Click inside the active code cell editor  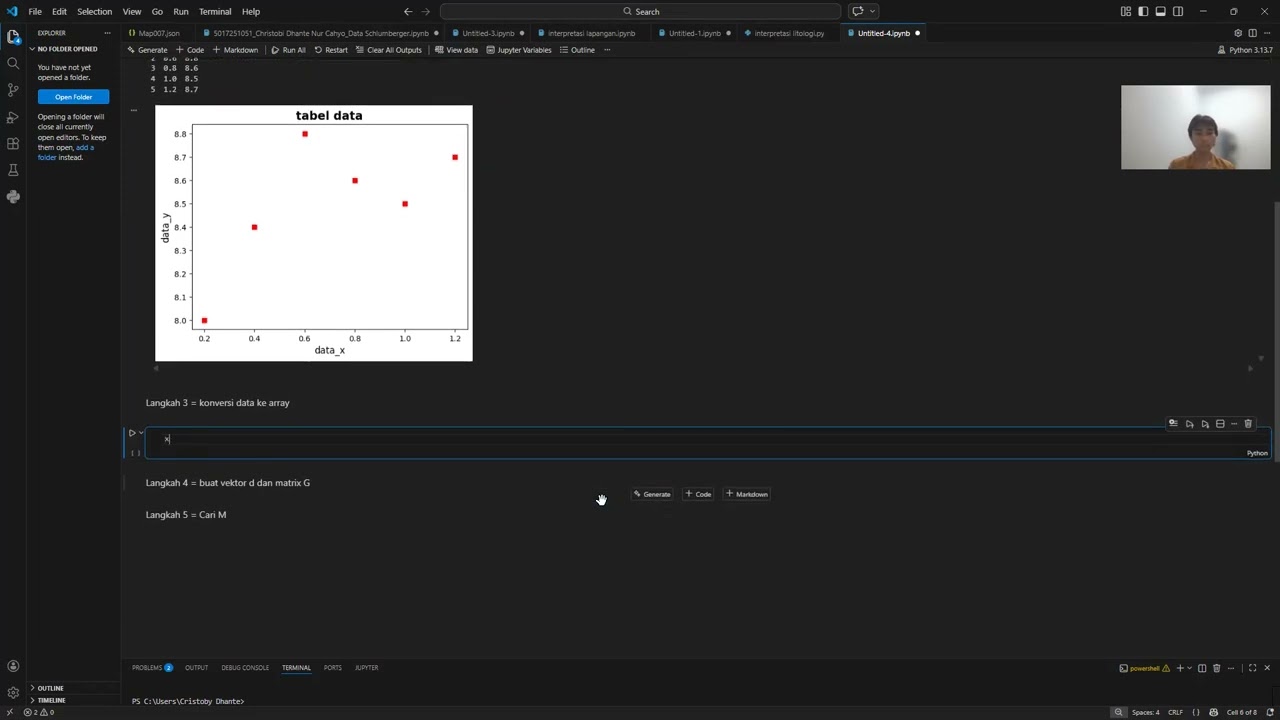(706, 439)
